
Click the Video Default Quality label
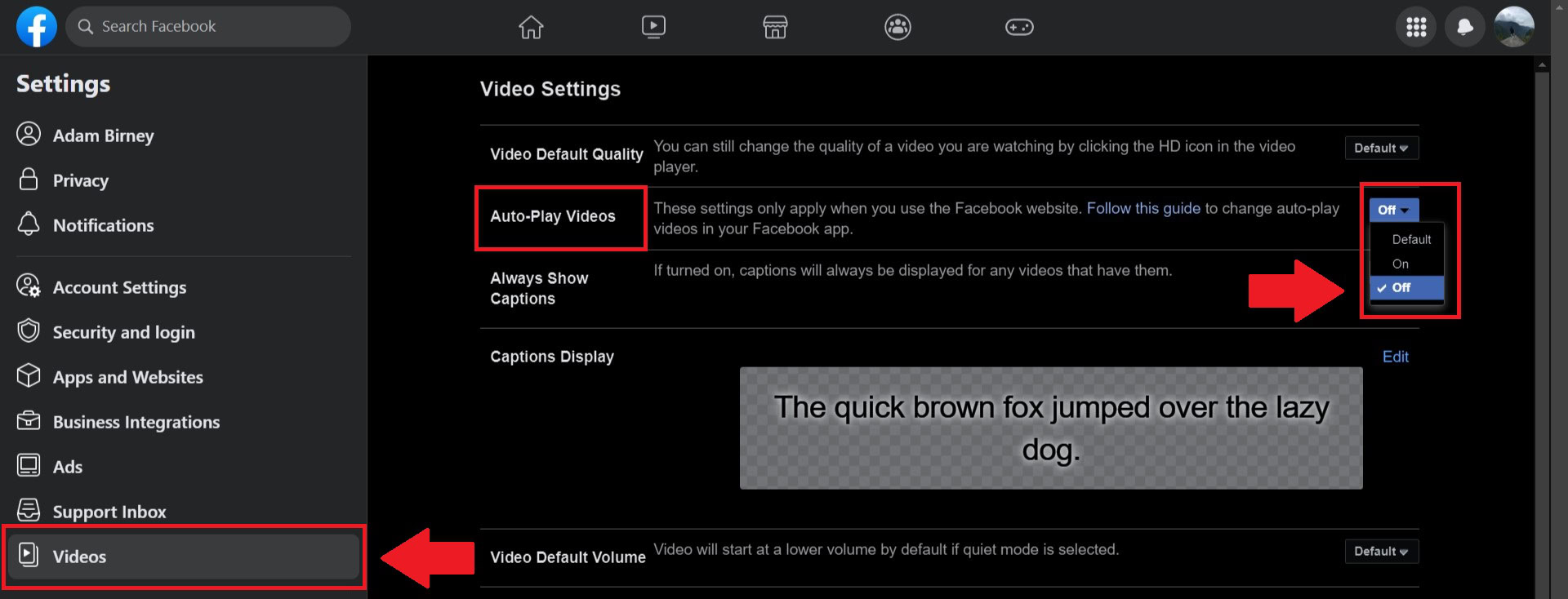tap(567, 154)
